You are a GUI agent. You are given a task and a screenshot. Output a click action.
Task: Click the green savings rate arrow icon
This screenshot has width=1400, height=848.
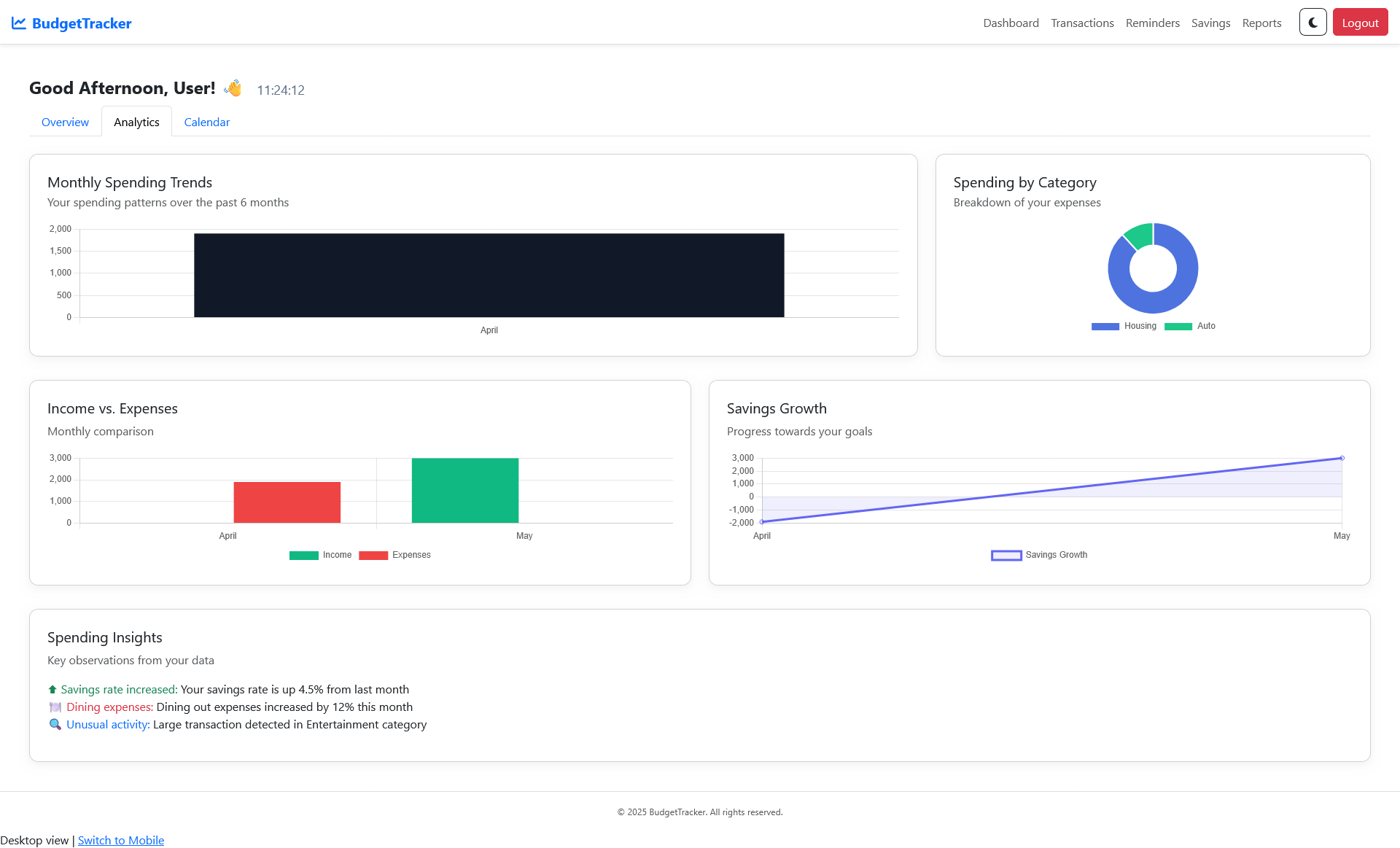coord(52,688)
